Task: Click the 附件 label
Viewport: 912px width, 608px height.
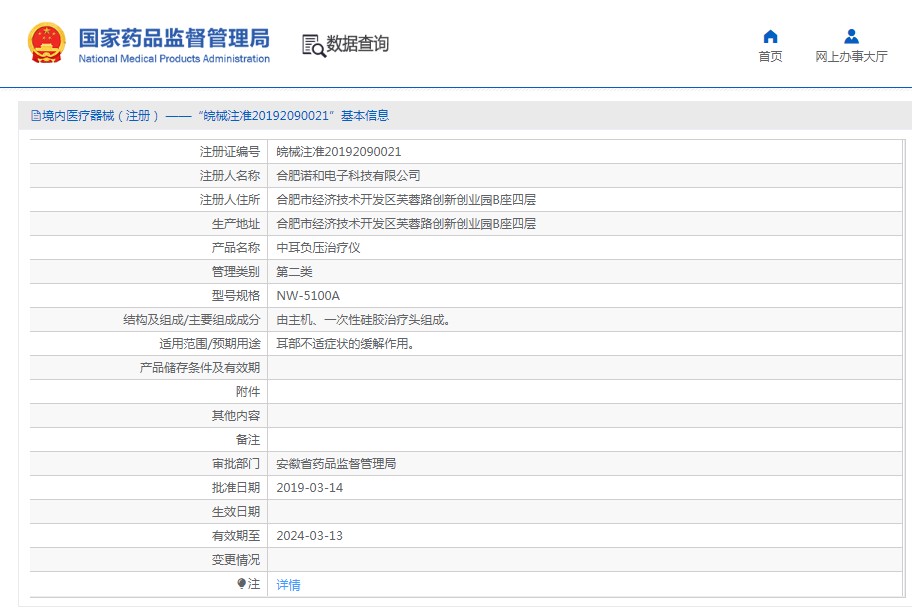Action: (x=248, y=392)
